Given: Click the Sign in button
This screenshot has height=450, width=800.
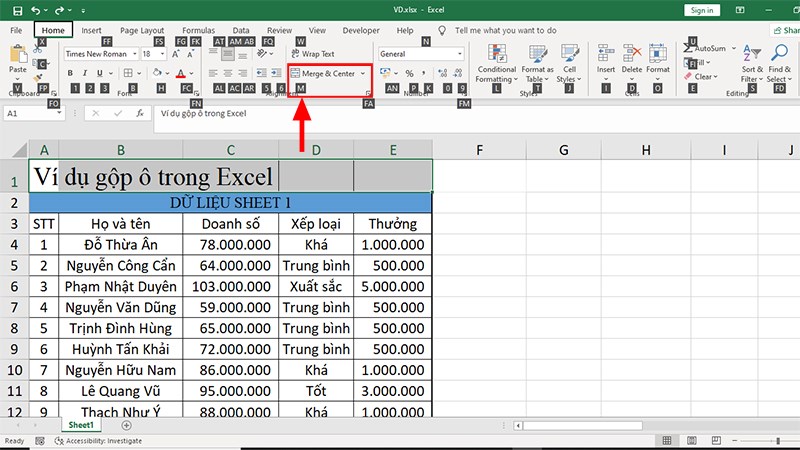Looking at the screenshot, I should [x=702, y=10].
